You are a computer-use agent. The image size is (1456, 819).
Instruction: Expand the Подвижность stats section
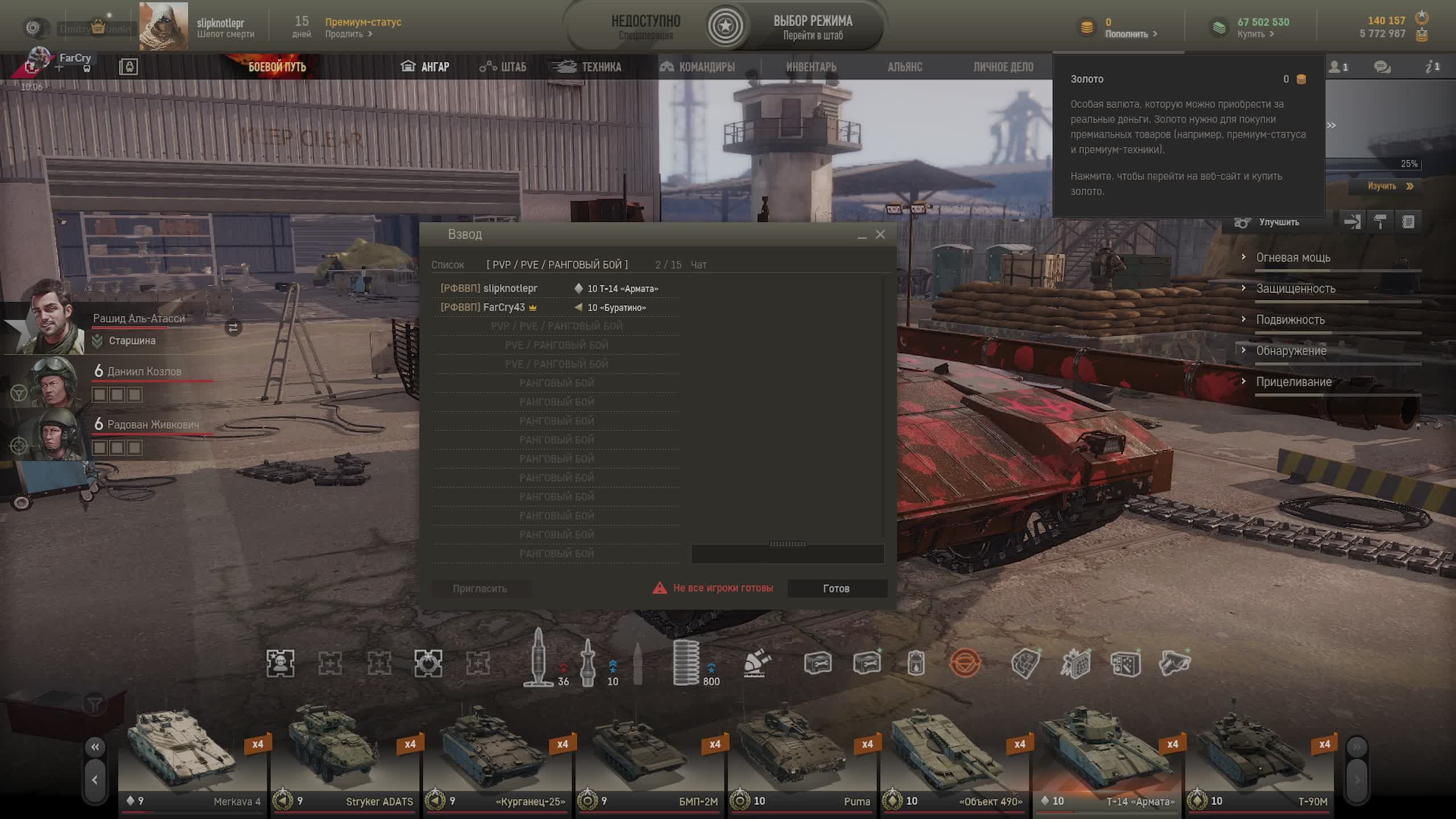coord(1290,320)
